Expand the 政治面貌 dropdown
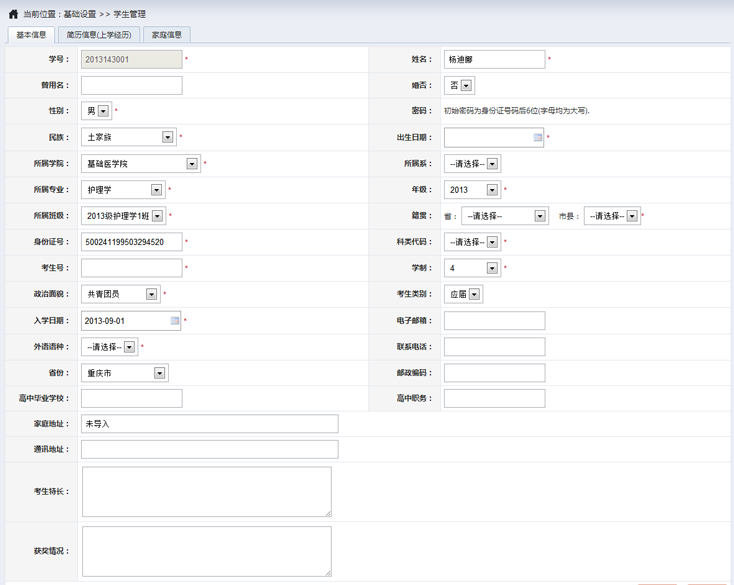 pos(152,294)
